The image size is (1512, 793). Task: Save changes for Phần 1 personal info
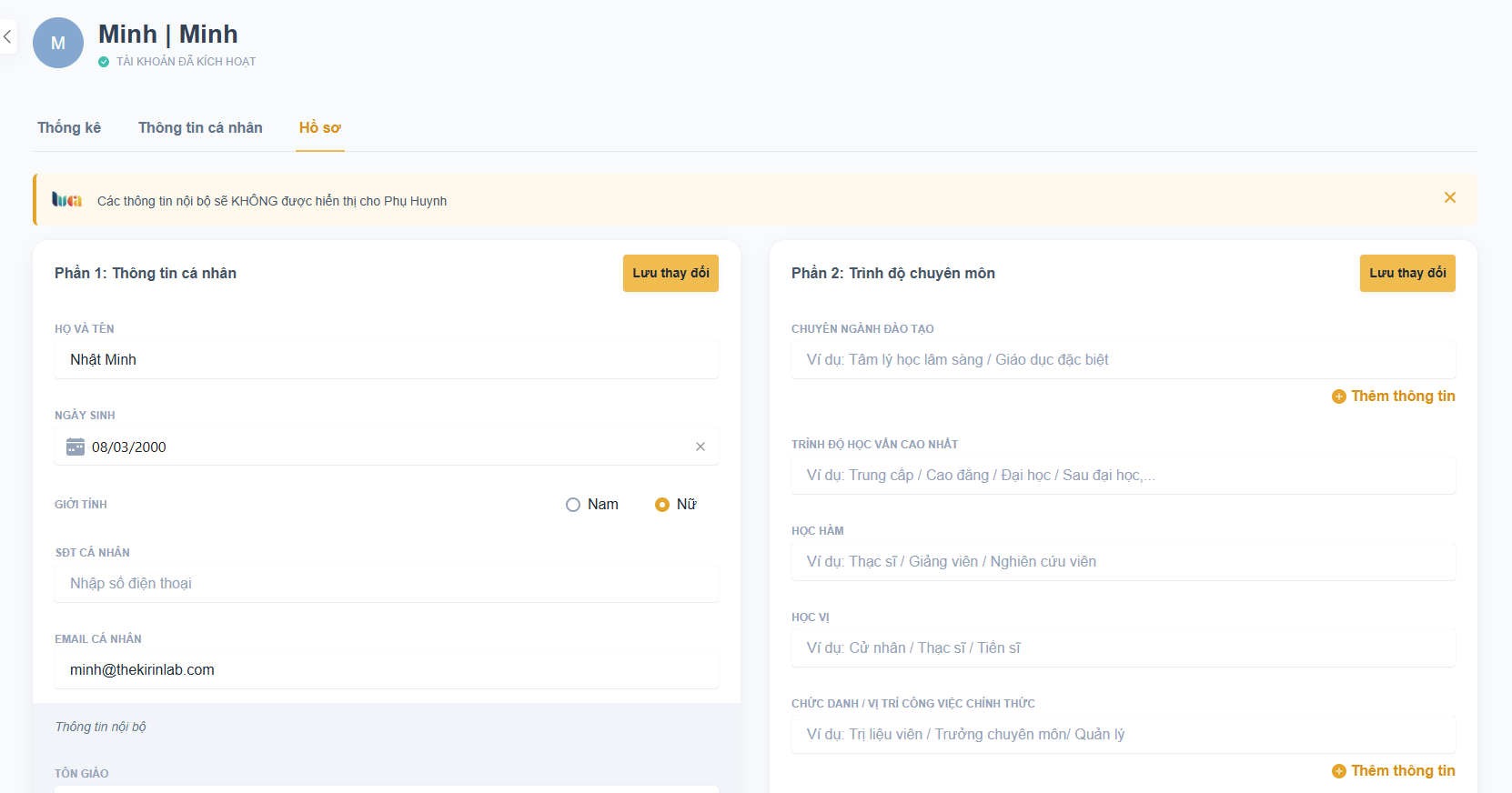pos(670,273)
